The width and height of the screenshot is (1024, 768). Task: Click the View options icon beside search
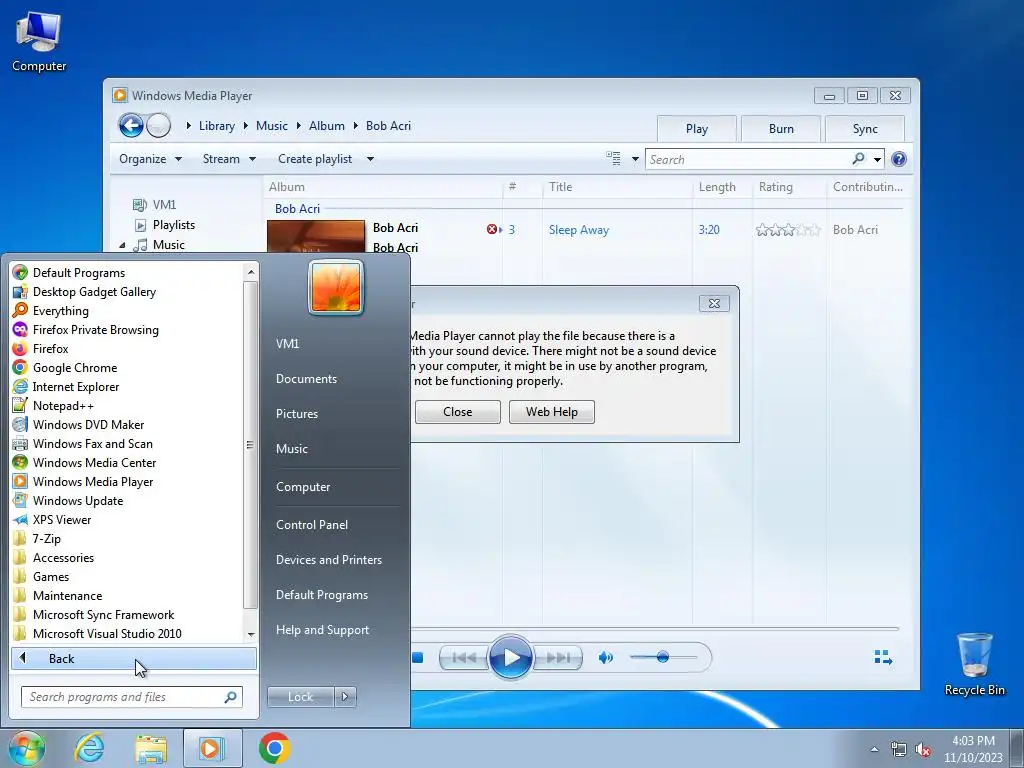point(613,159)
